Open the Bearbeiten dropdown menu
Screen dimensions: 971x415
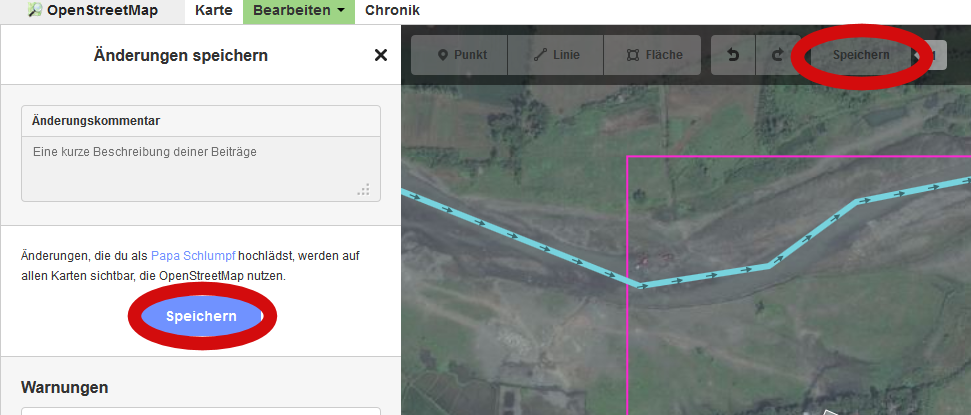pyautogui.click(x=299, y=11)
